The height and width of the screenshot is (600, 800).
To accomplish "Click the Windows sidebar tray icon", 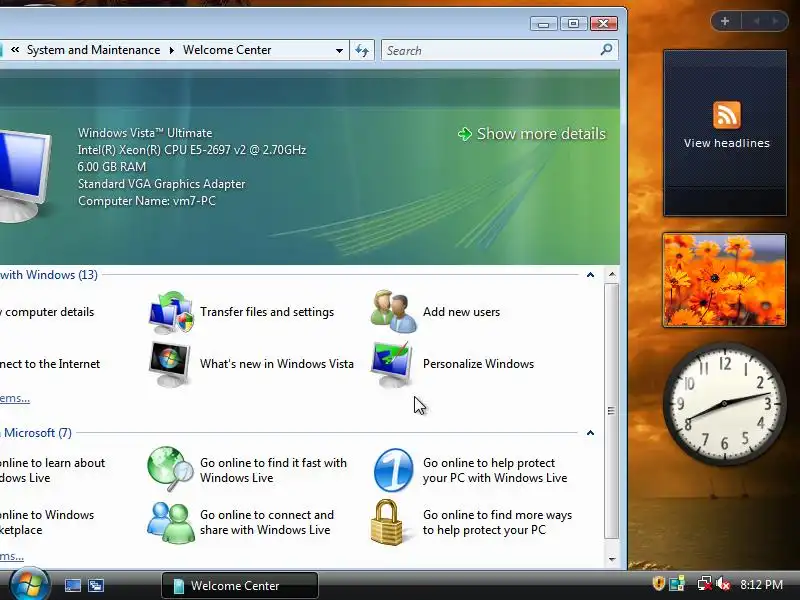I will pyautogui.click(x=677, y=584).
